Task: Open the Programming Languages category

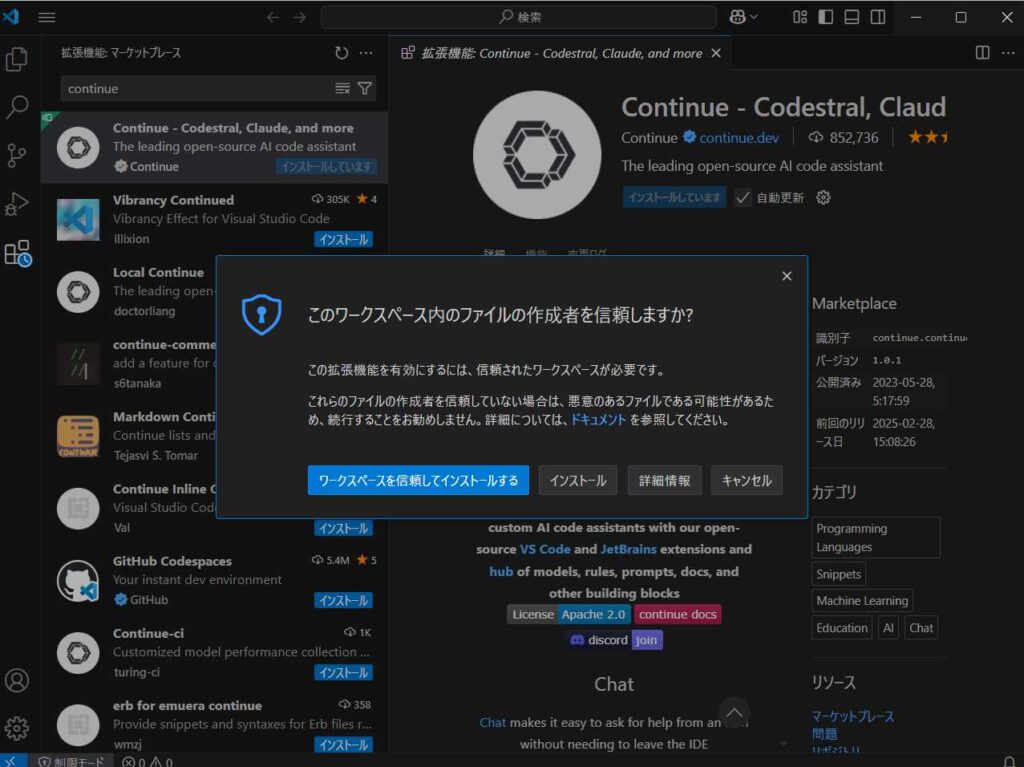Action: pyautogui.click(x=875, y=538)
